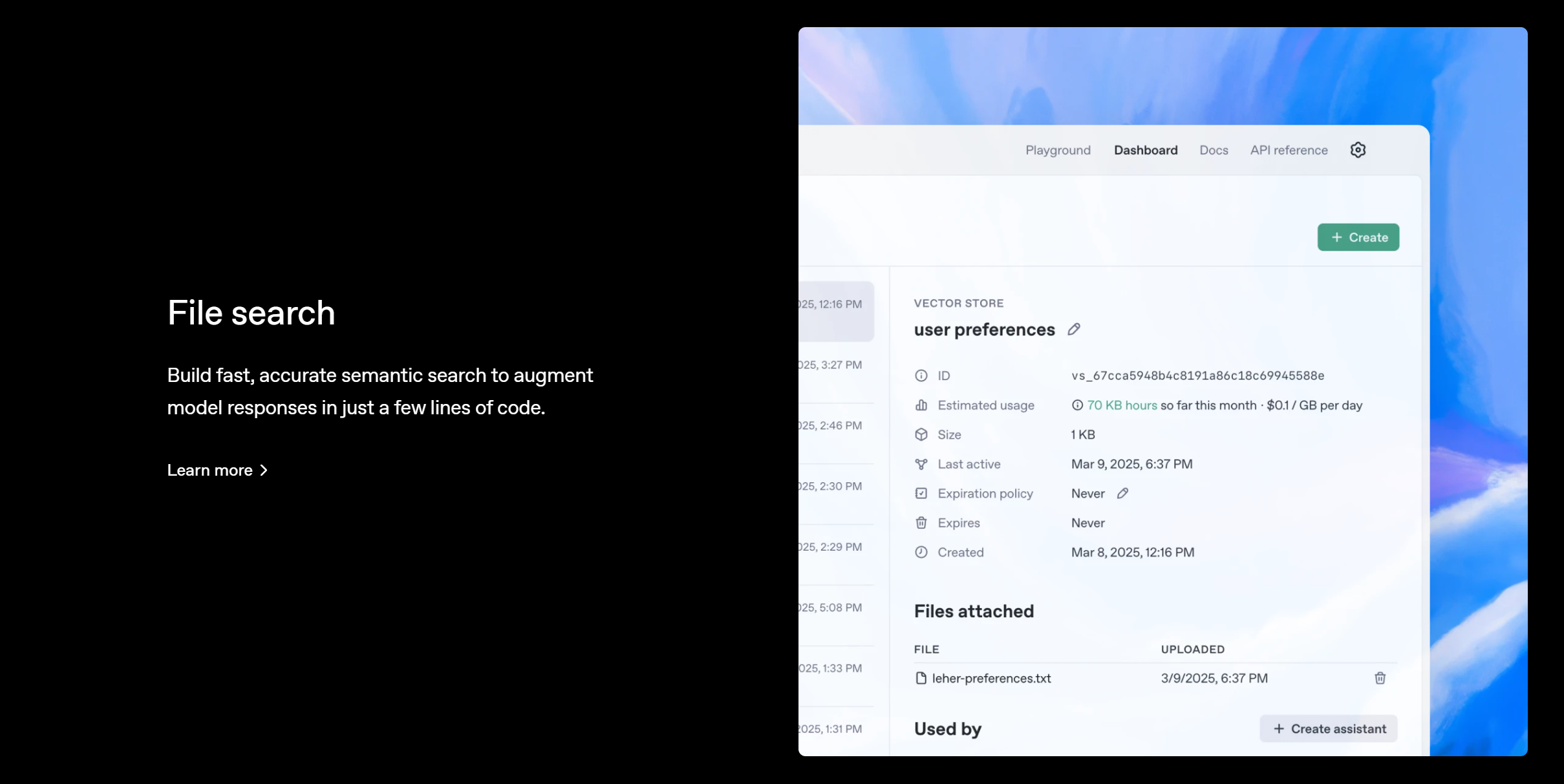
Task: Open the Playground tab
Action: [1058, 150]
